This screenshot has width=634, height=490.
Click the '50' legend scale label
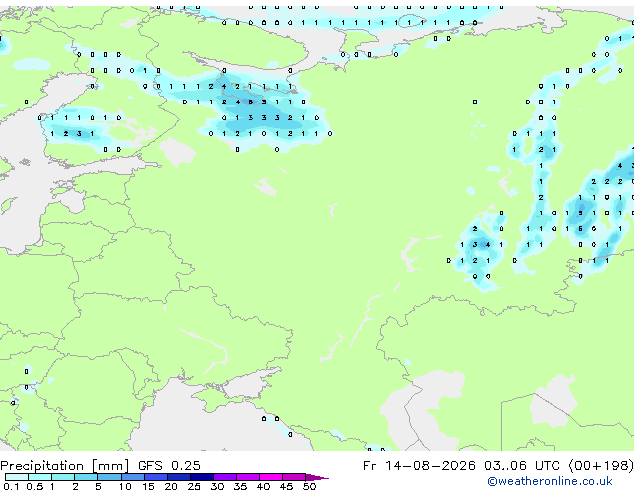tap(309, 486)
